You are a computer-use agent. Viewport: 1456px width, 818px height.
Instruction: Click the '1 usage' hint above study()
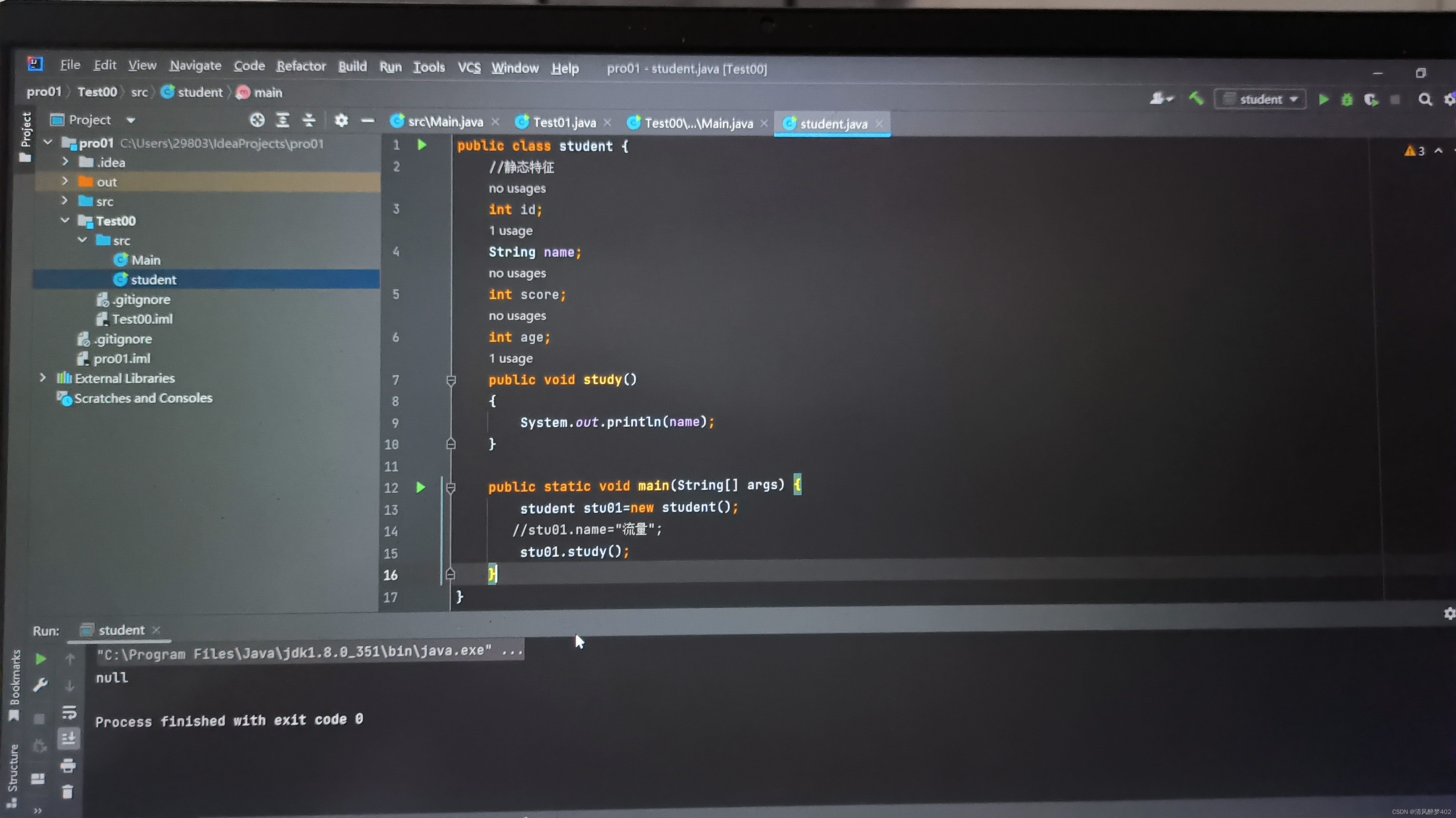click(x=511, y=359)
